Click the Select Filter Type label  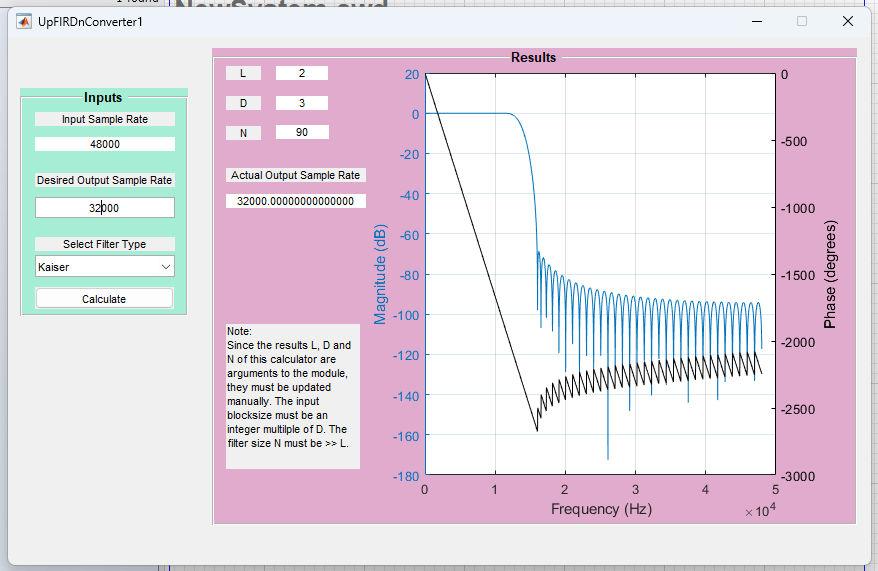coord(105,244)
